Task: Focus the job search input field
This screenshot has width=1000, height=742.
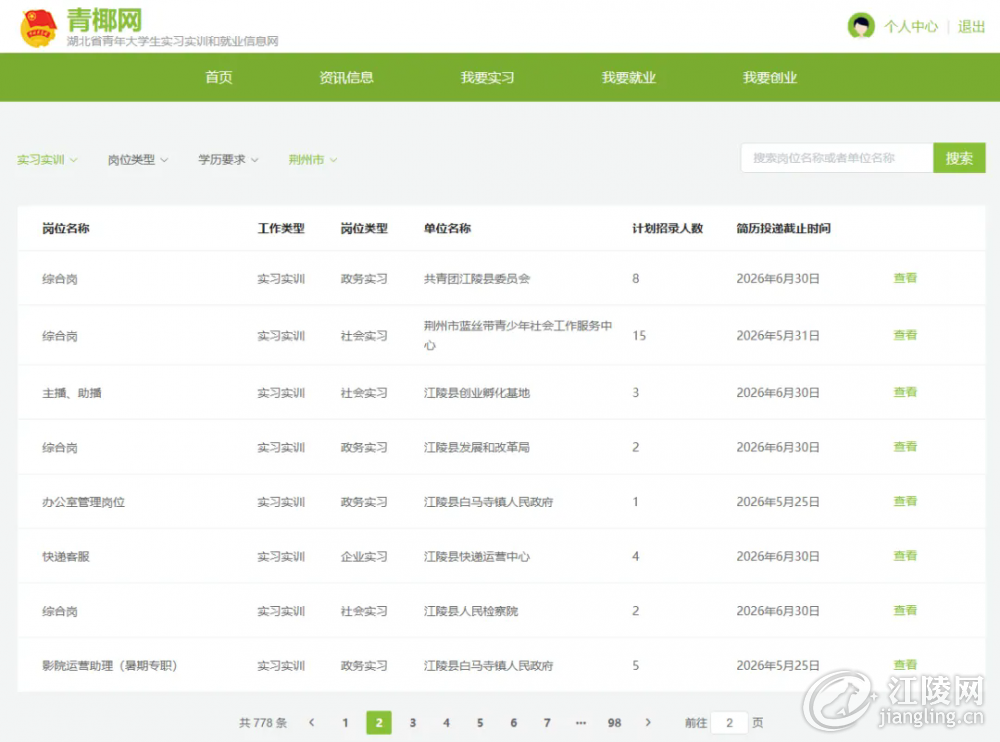Action: (x=837, y=158)
